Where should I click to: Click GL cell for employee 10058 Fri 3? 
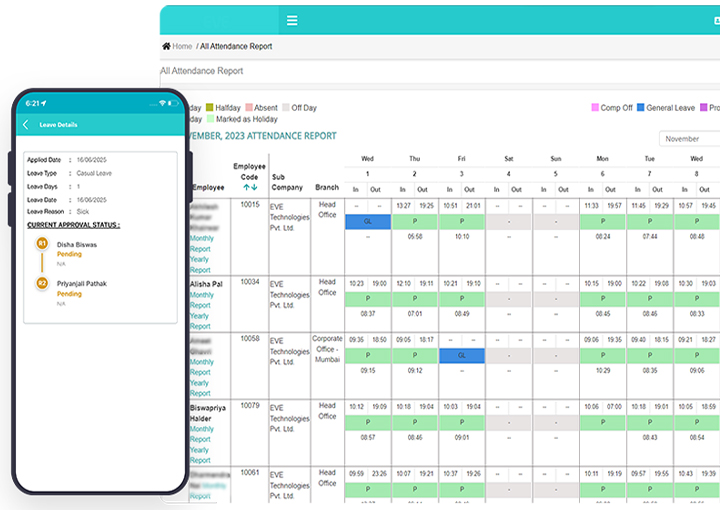point(461,355)
